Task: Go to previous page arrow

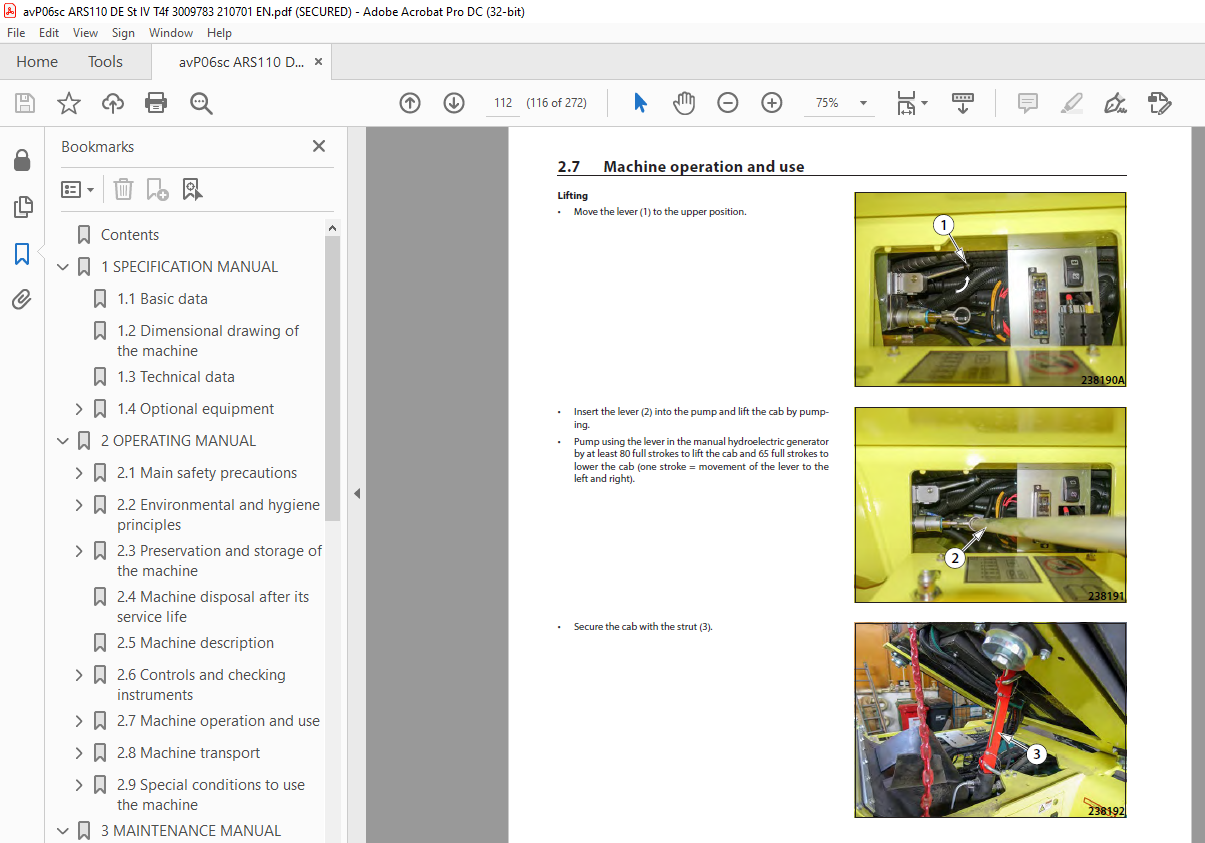Action: (410, 103)
